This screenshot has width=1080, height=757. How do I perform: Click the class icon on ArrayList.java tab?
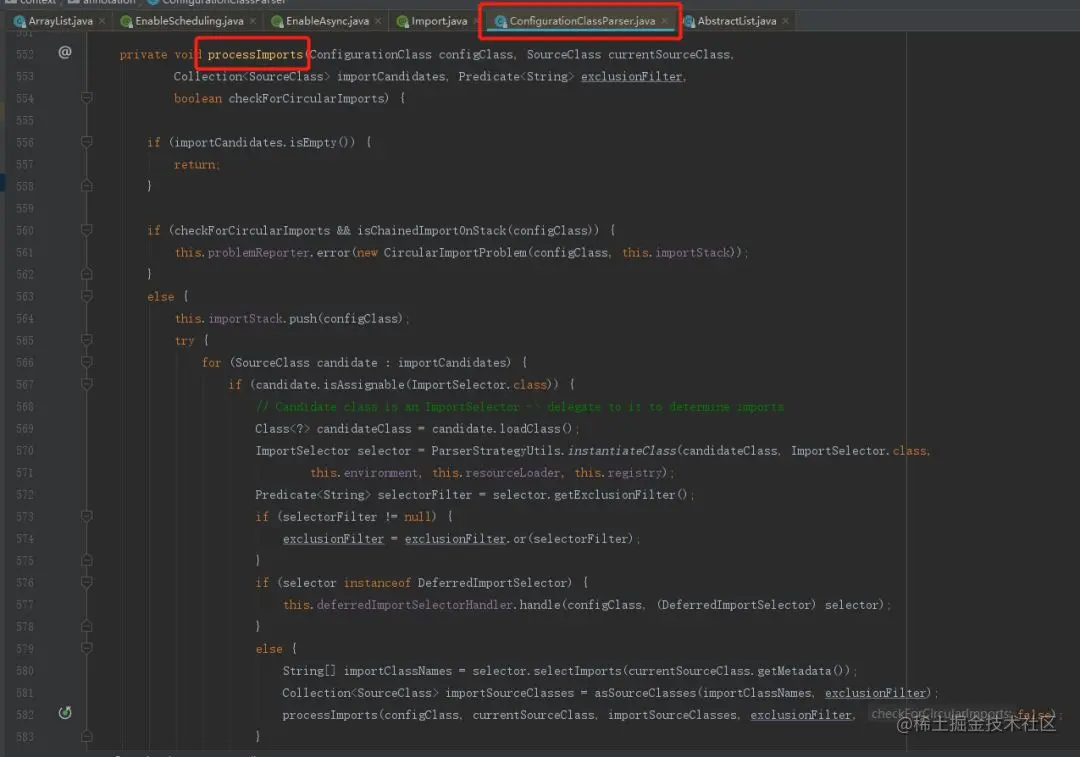click(20, 21)
